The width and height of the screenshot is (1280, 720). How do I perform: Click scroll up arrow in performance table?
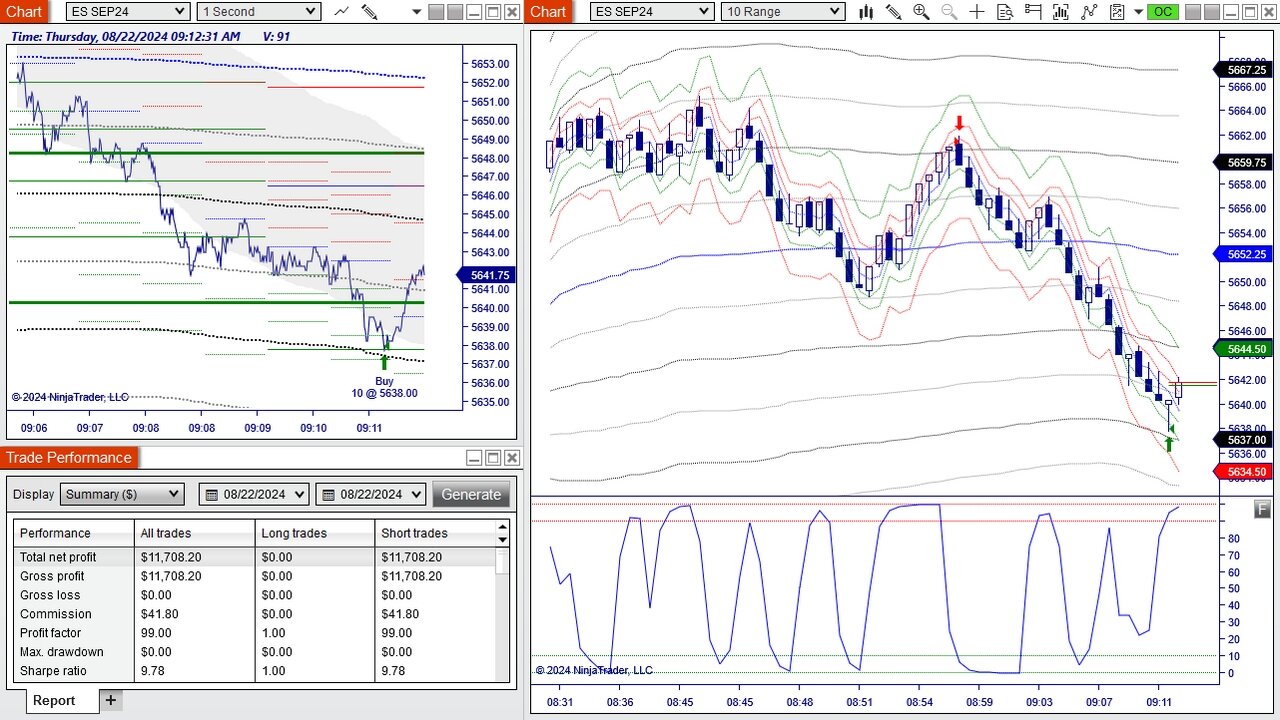click(502, 527)
